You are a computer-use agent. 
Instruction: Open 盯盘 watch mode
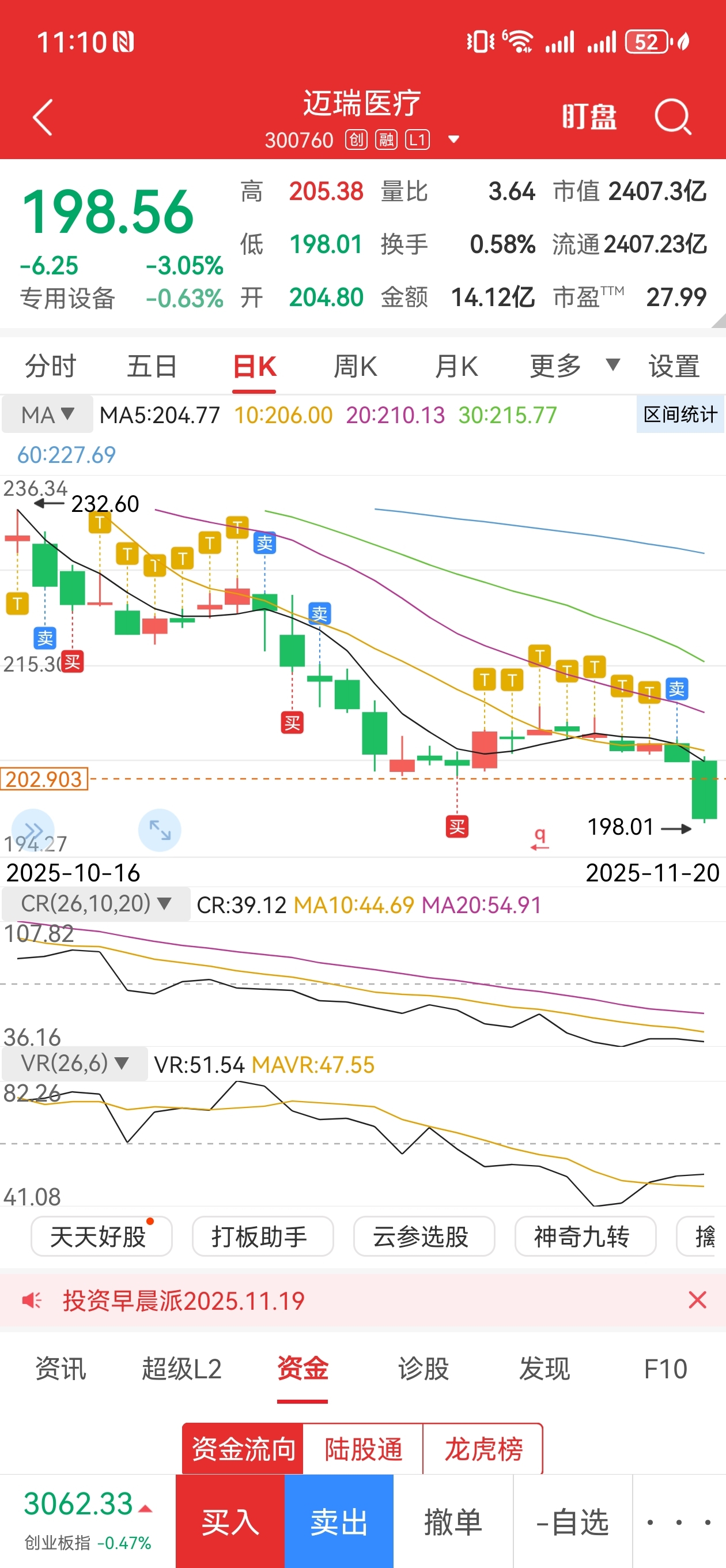(x=588, y=116)
